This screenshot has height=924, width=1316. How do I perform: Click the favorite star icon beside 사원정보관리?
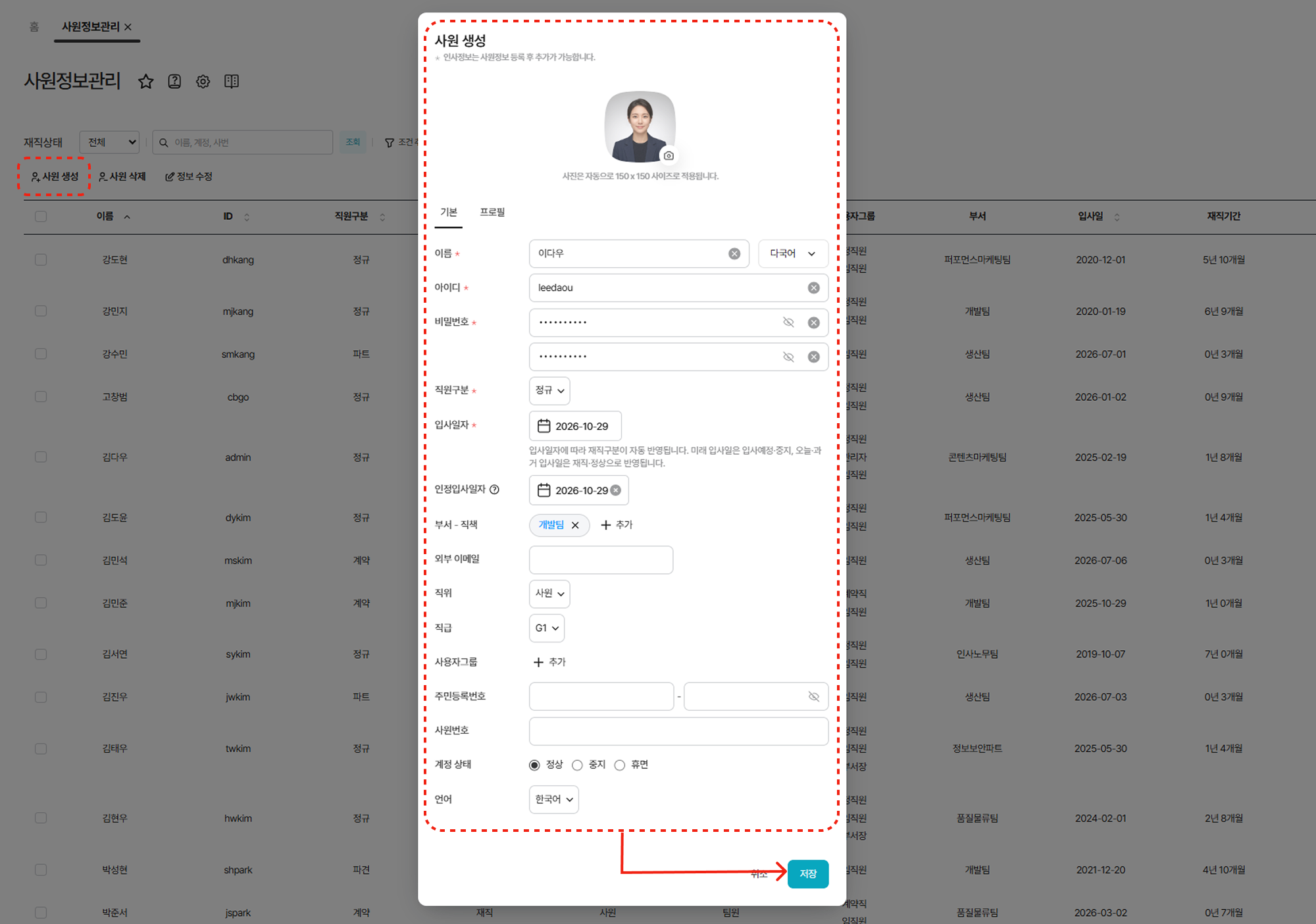point(145,82)
